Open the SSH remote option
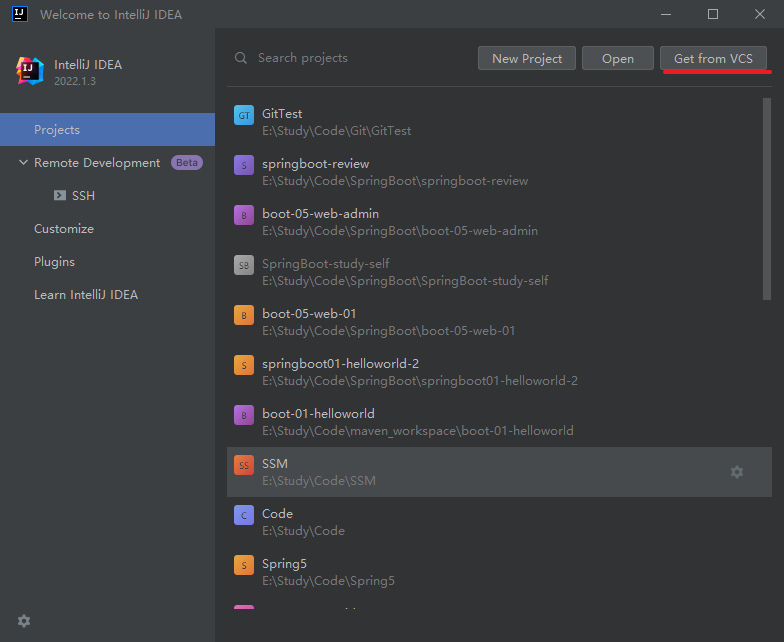The image size is (784, 642). (83, 196)
